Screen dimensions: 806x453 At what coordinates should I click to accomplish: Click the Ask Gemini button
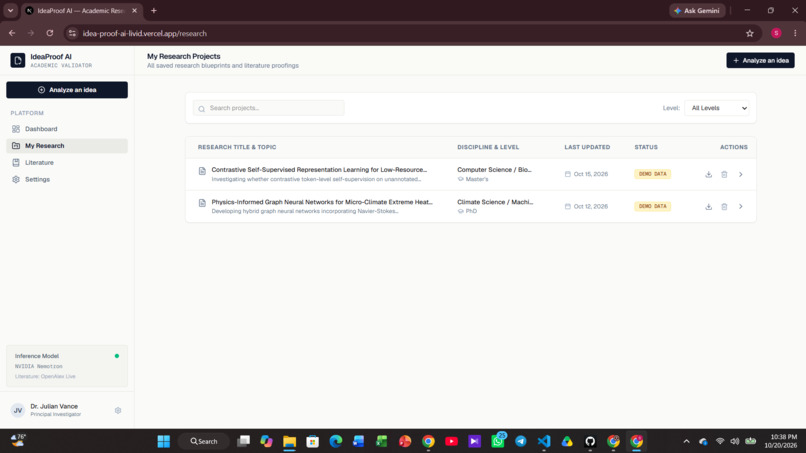coord(697,10)
